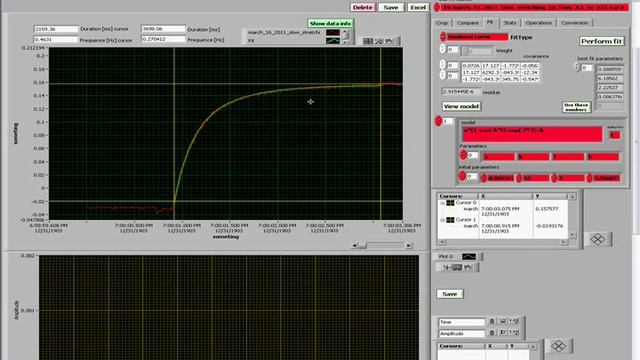Switch to the Crop tab
The image size is (640, 360).
(x=442, y=23)
